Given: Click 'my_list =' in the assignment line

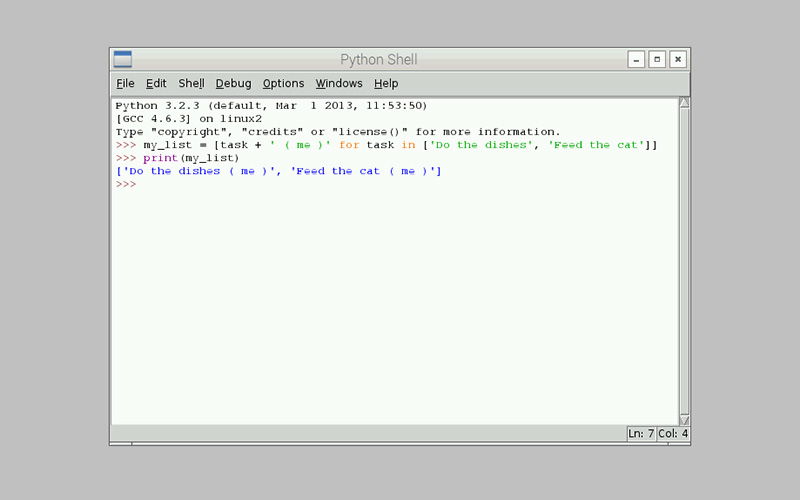Looking at the screenshot, I should [175, 145].
